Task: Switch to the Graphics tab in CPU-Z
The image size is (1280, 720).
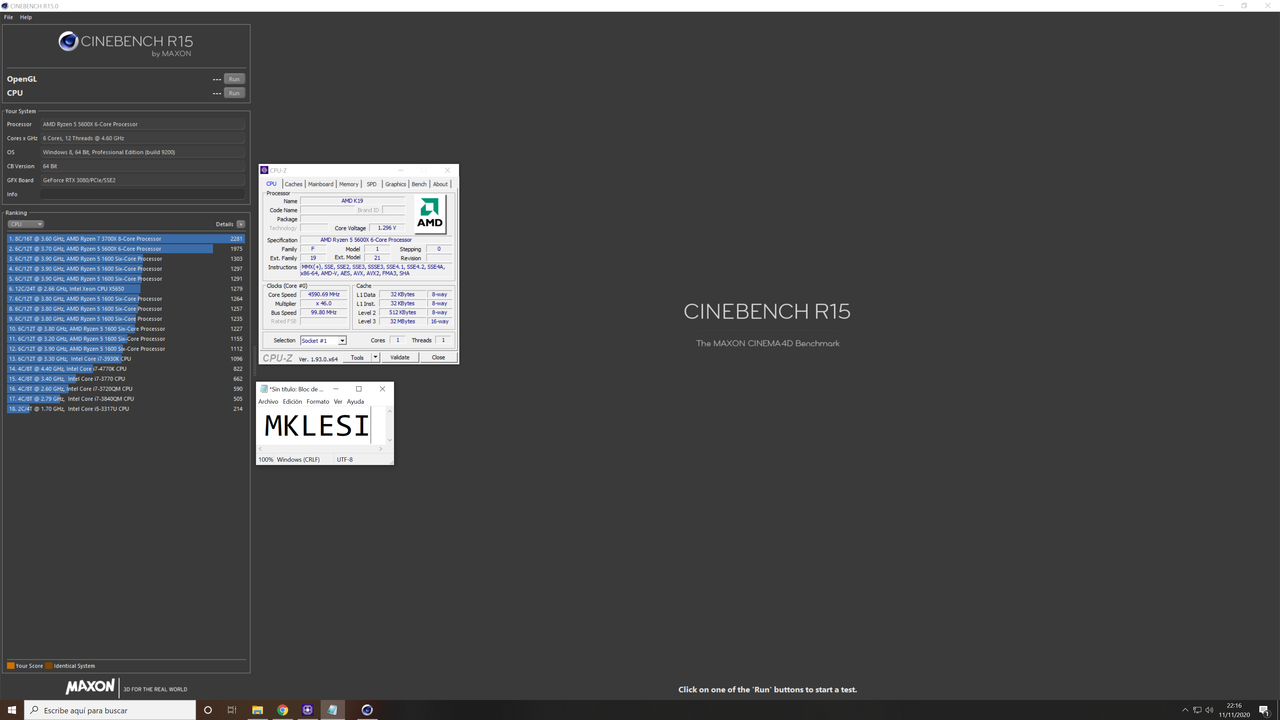Action: 395,184
